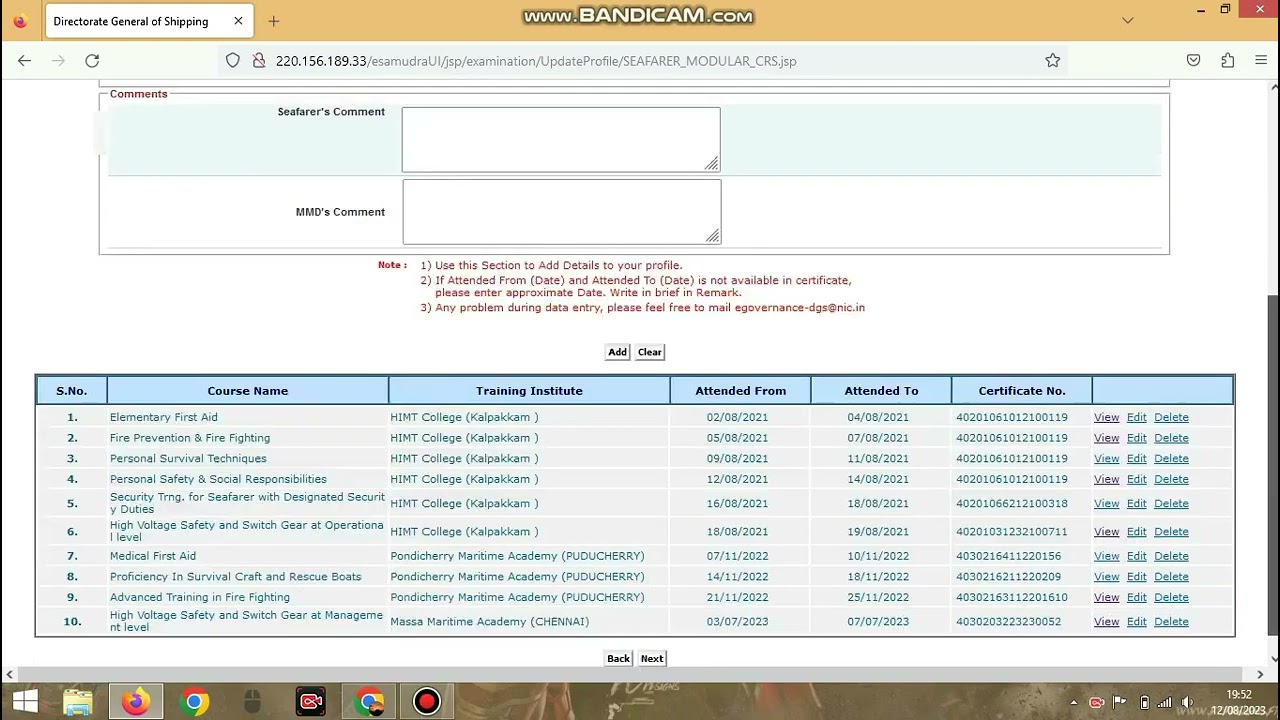Open File Explorer from taskbar
1280x720 pixels.
pos(78,702)
